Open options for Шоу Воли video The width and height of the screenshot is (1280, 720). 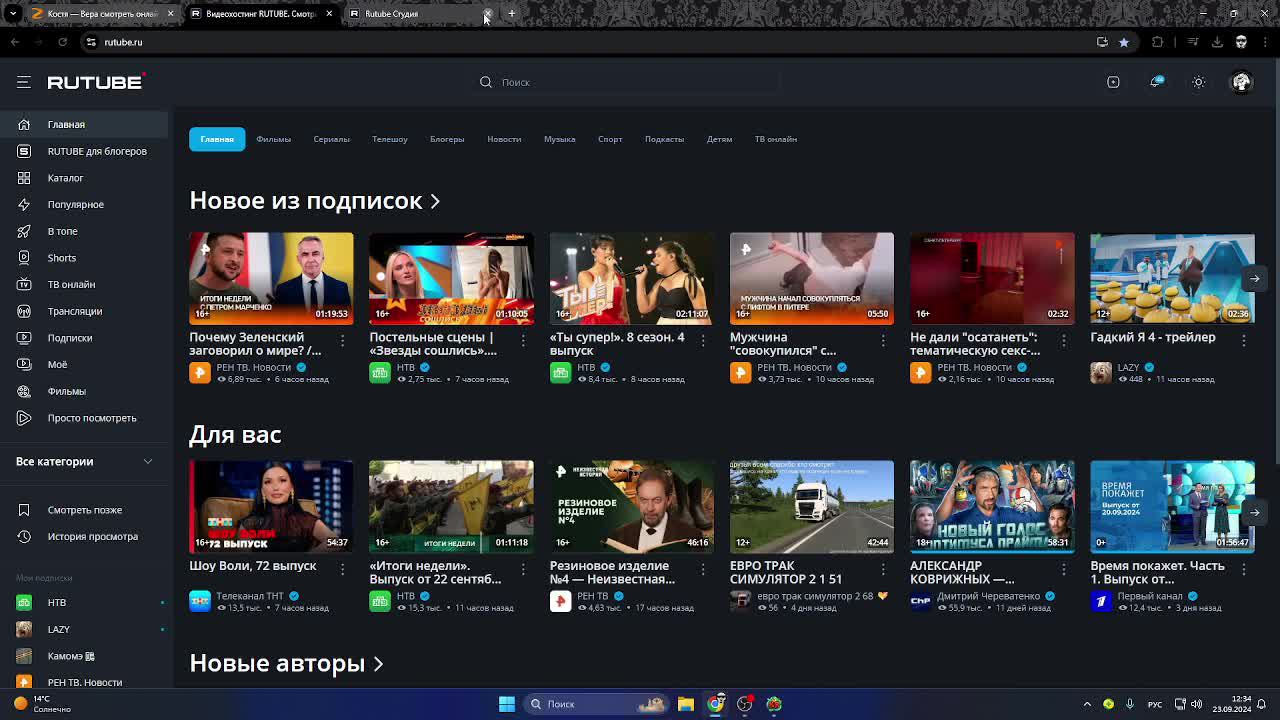(x=343, y=570)
